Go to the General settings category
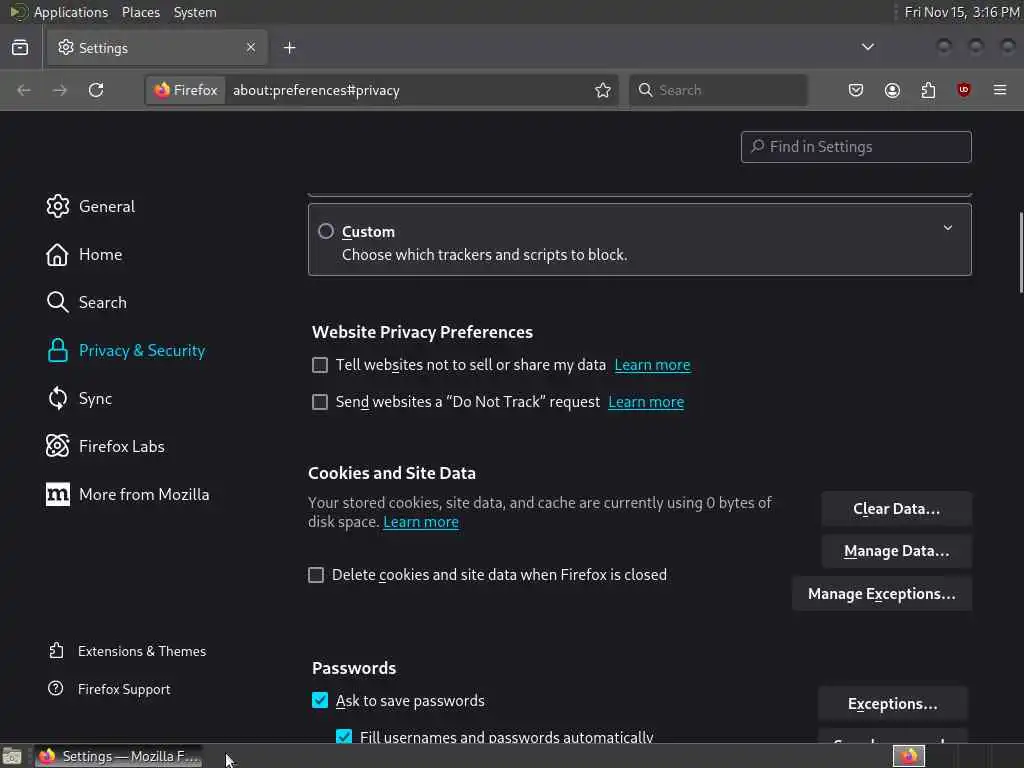 click(106, 206)
